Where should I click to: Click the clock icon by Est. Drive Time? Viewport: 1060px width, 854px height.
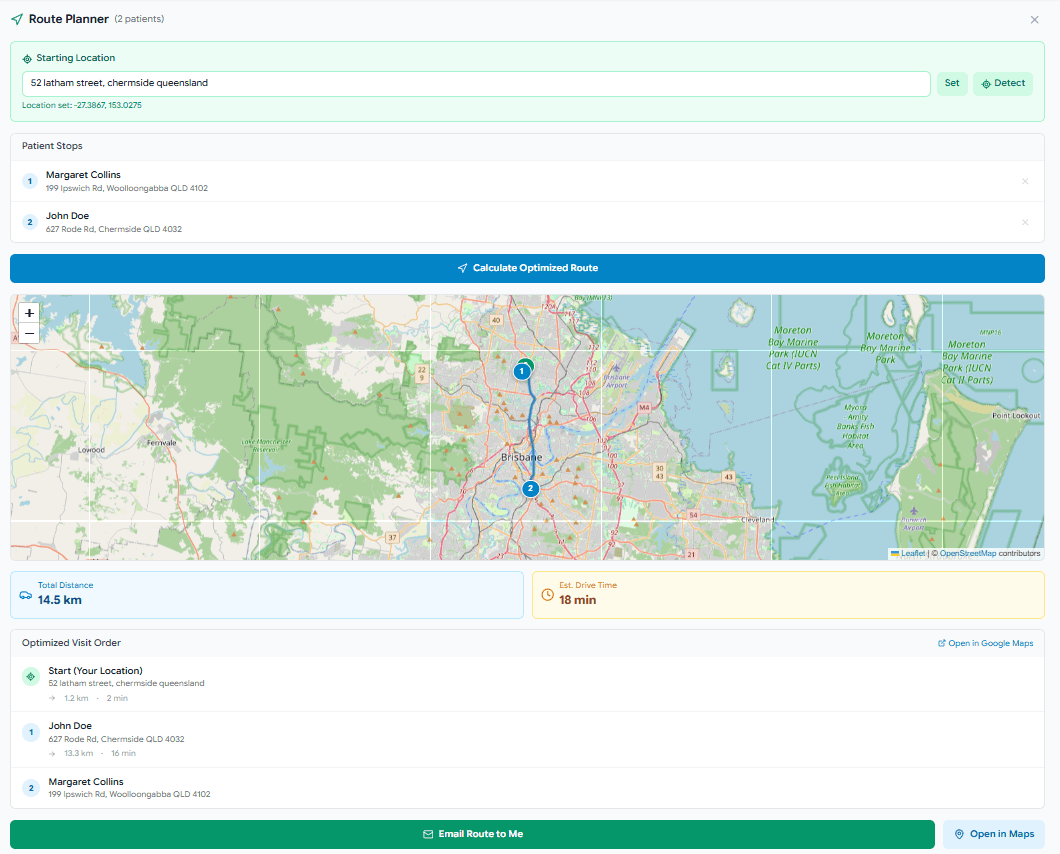click(548, 595)
